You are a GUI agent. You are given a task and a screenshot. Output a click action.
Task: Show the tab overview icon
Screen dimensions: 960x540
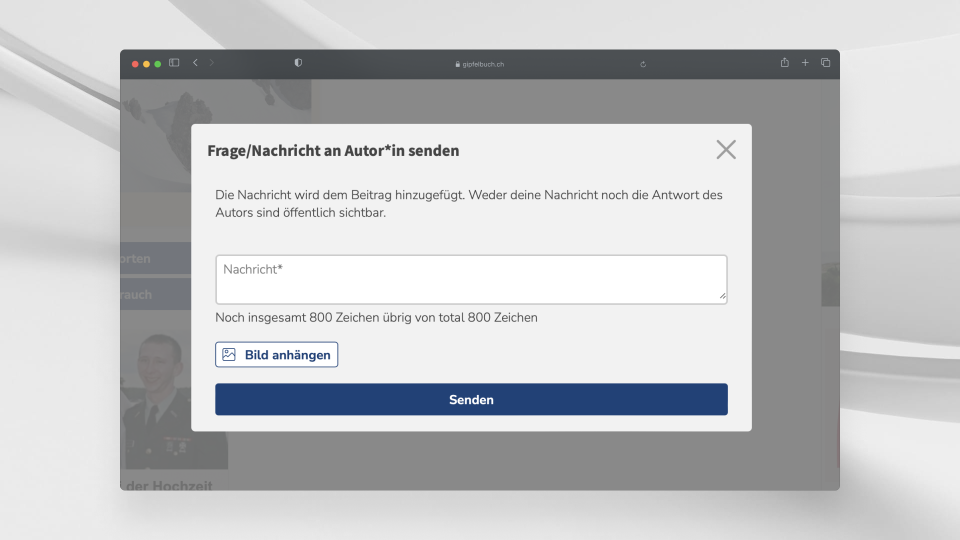[826, 63]
